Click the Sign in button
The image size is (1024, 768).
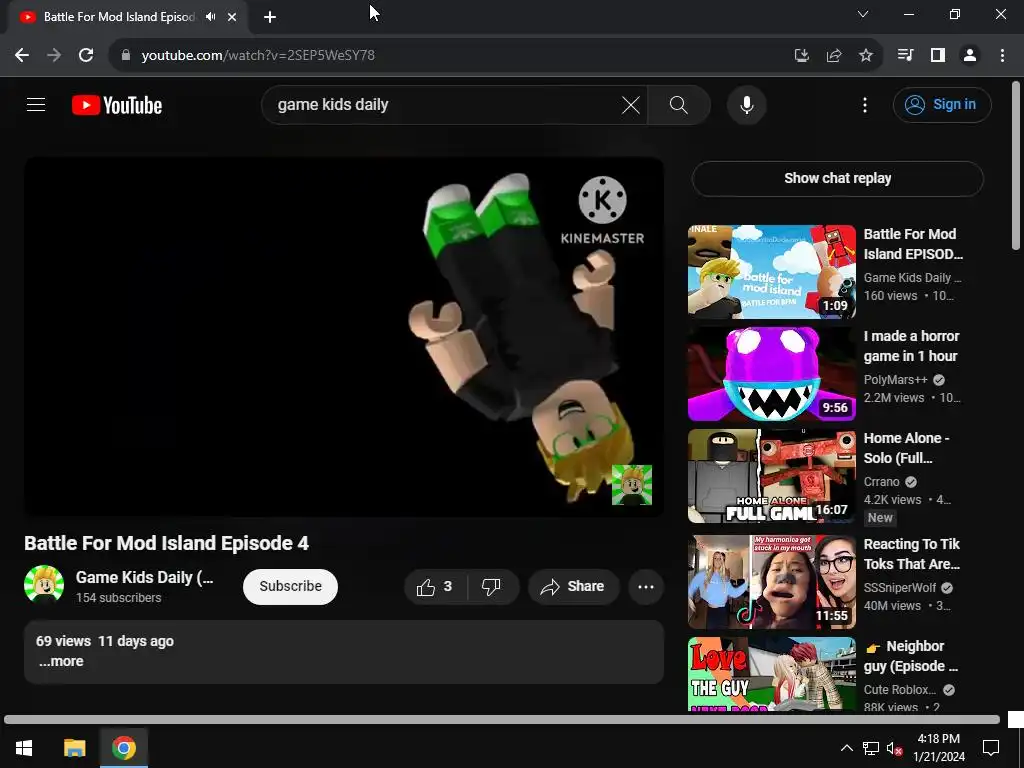coord(942,104)
